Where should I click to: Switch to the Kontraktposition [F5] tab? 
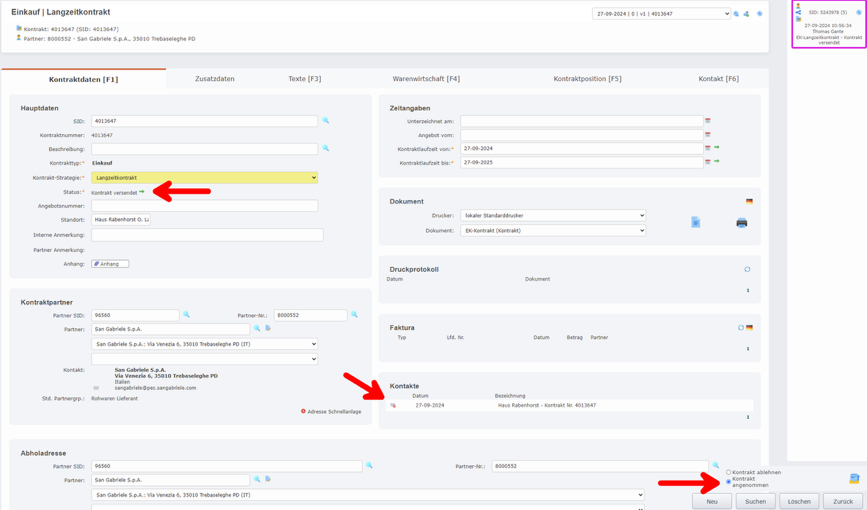[x=587, y=79]
